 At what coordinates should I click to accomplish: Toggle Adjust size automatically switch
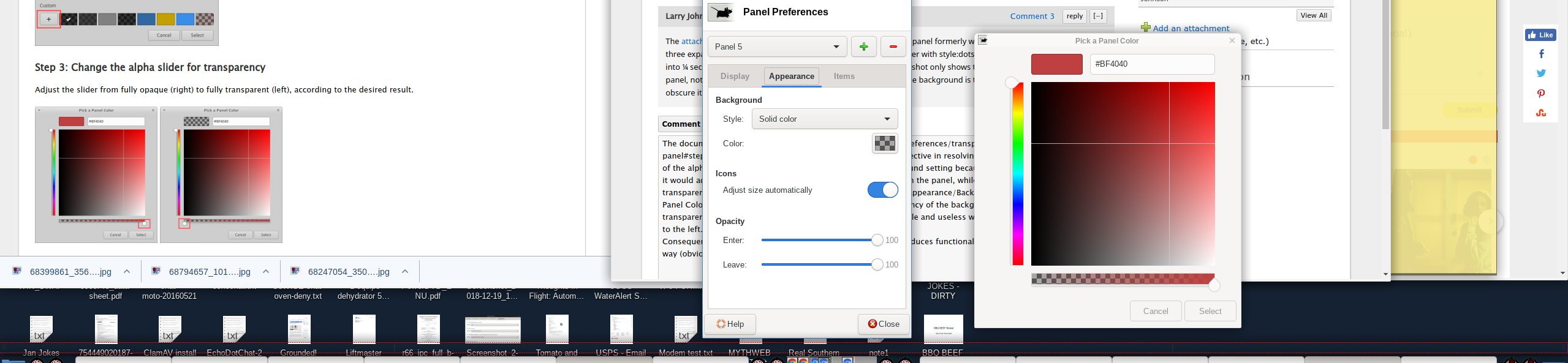882,190
